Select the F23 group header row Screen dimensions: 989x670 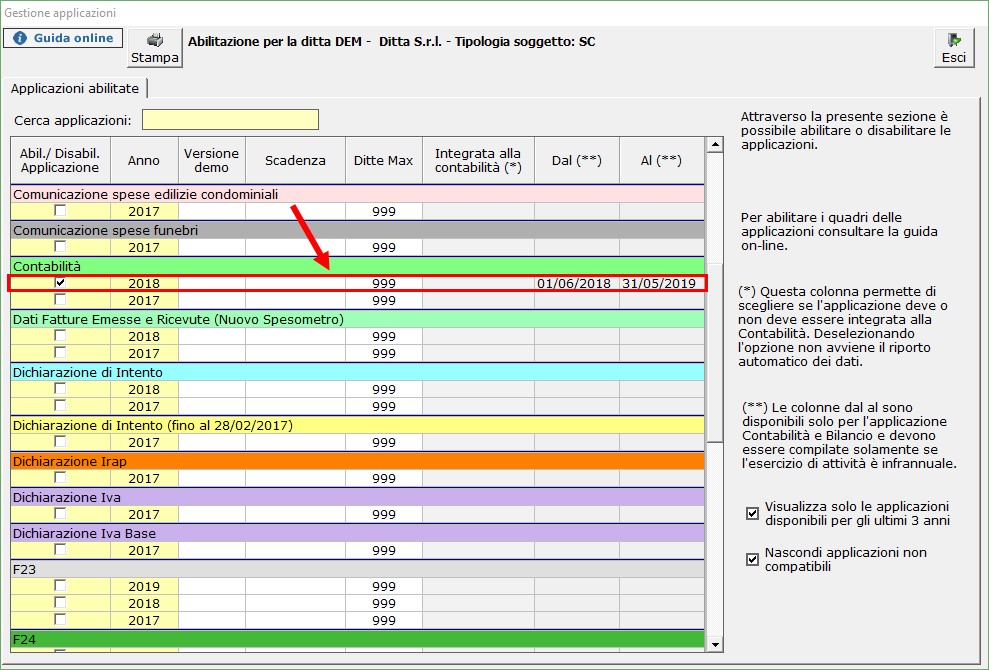point(358,569)
